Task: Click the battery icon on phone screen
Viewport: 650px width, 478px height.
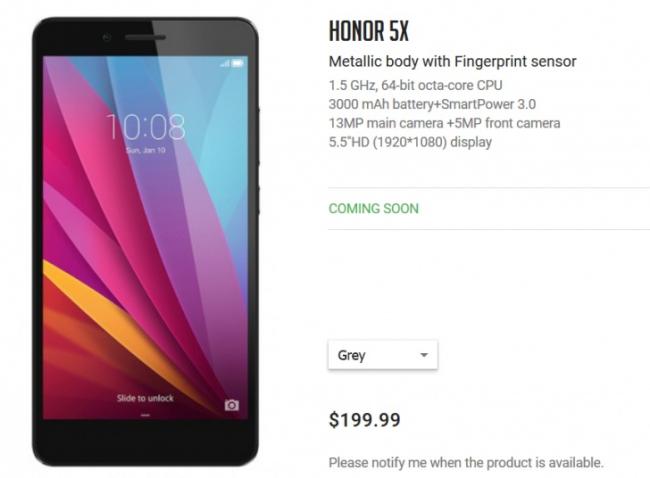Action: (x=238, y=63)
